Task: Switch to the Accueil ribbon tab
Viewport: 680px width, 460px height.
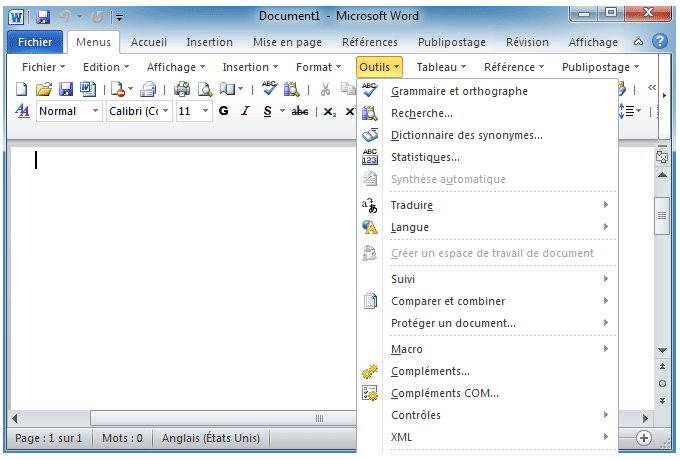Action: coord(149,42)
